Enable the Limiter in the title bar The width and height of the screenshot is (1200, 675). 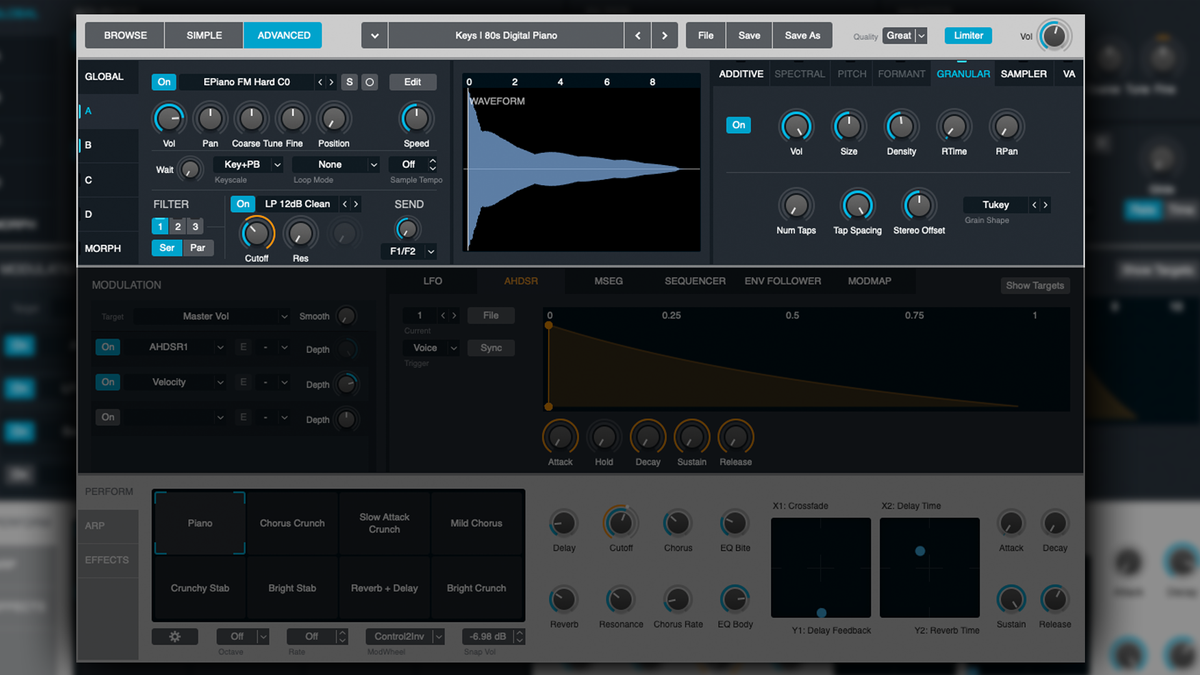(x=967, y=34)
